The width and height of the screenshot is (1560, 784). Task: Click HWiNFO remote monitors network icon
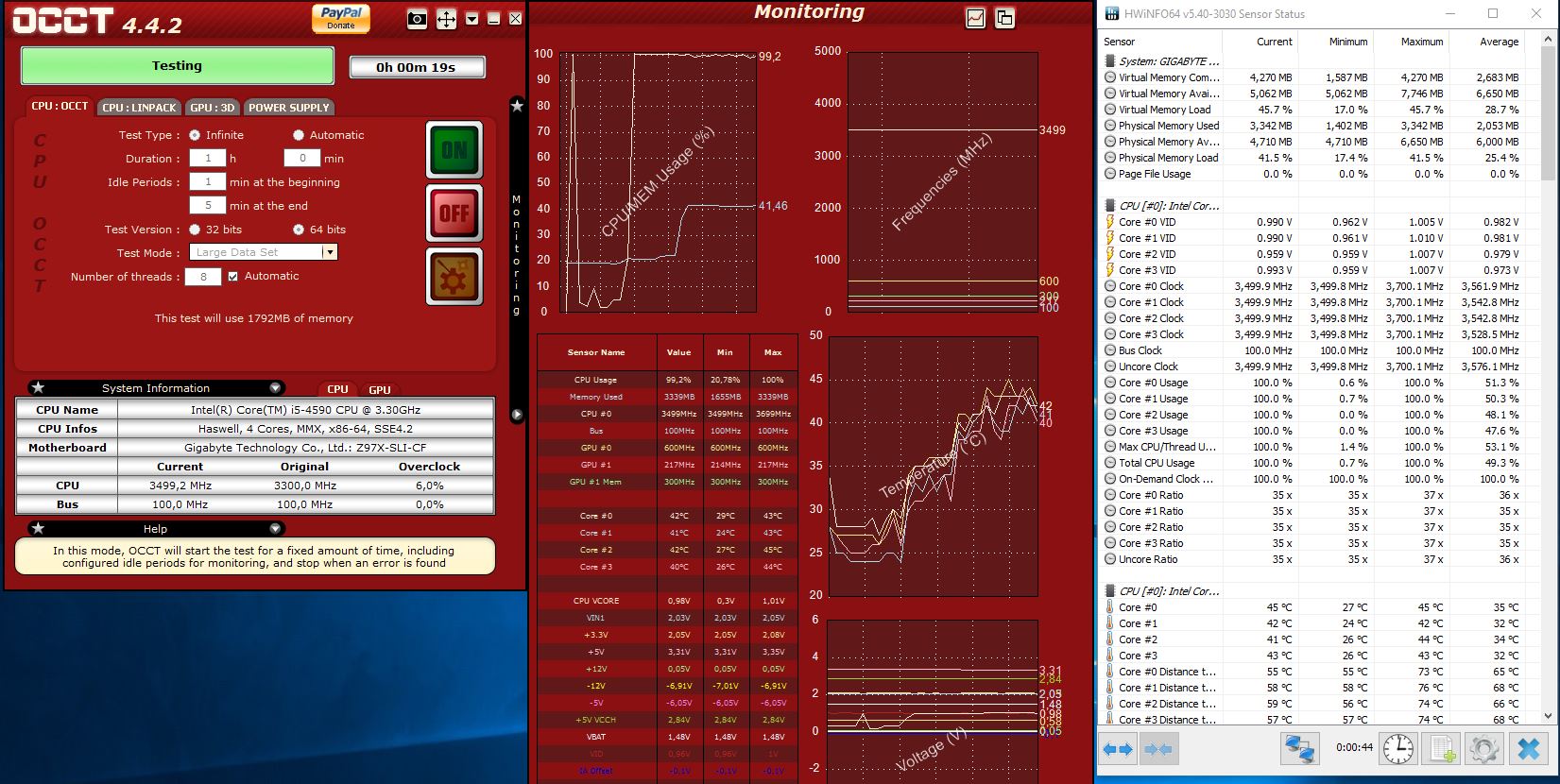coord(1300,749)
